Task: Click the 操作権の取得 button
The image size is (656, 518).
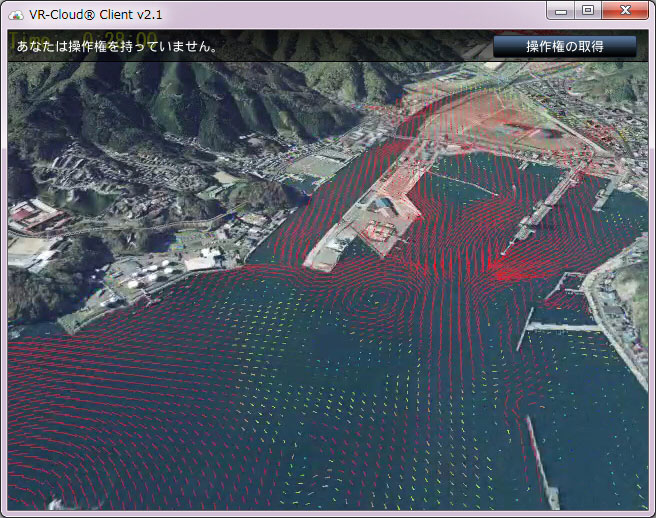Action: (564, 46)
